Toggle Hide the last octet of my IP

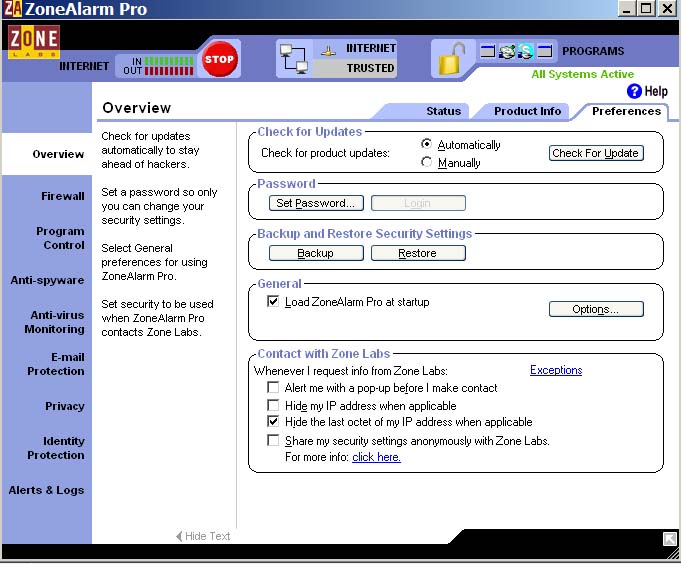click(273, 421)
